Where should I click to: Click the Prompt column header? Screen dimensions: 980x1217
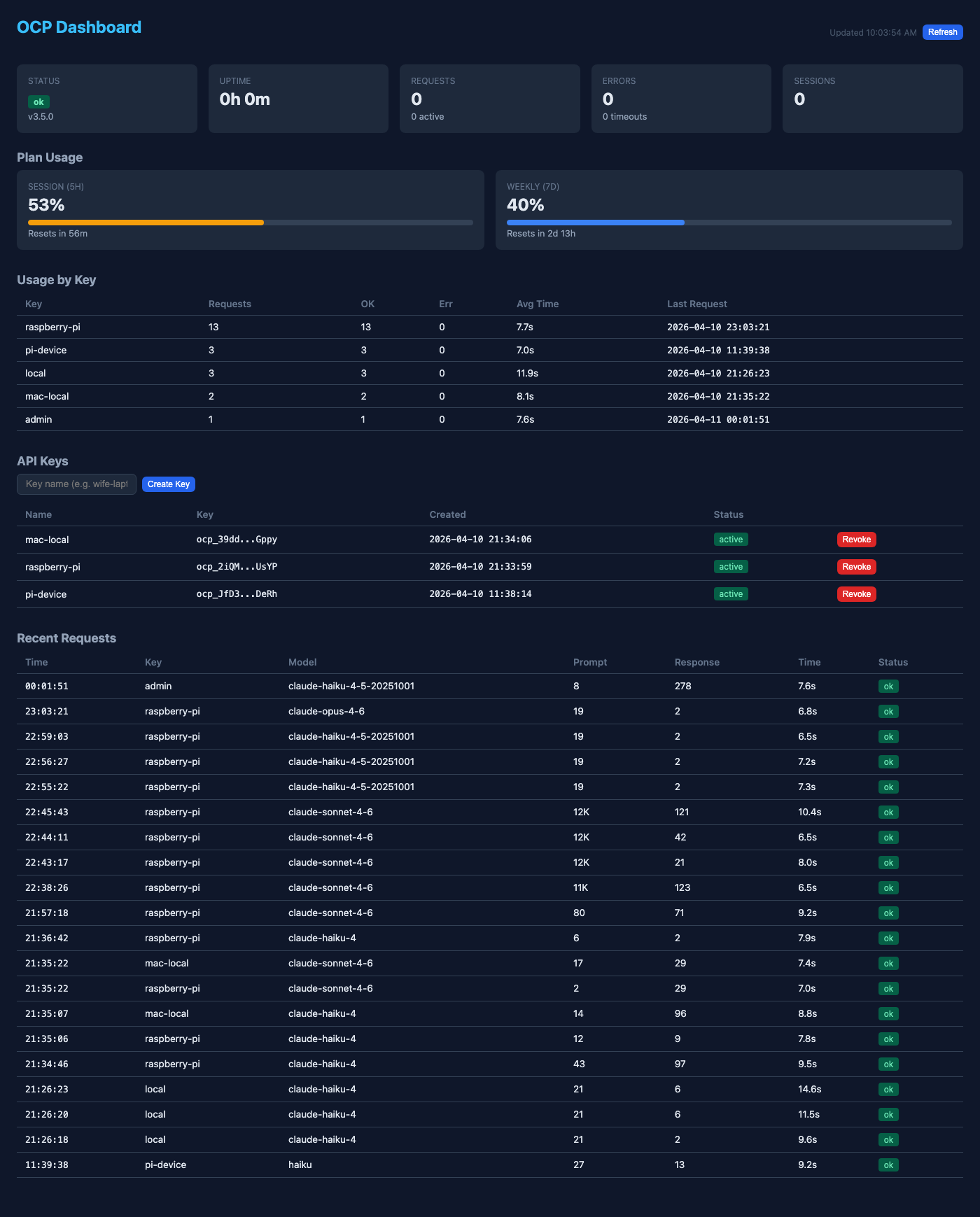coord(590,663)
